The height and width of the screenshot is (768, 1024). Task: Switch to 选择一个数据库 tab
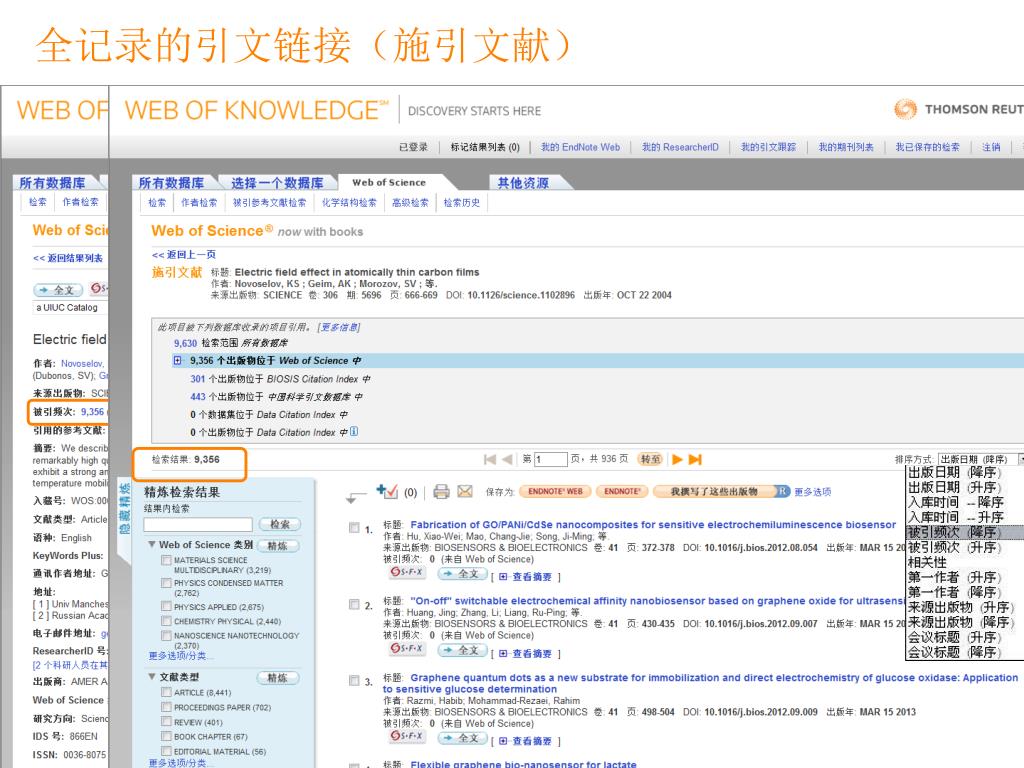click(277, 183)
